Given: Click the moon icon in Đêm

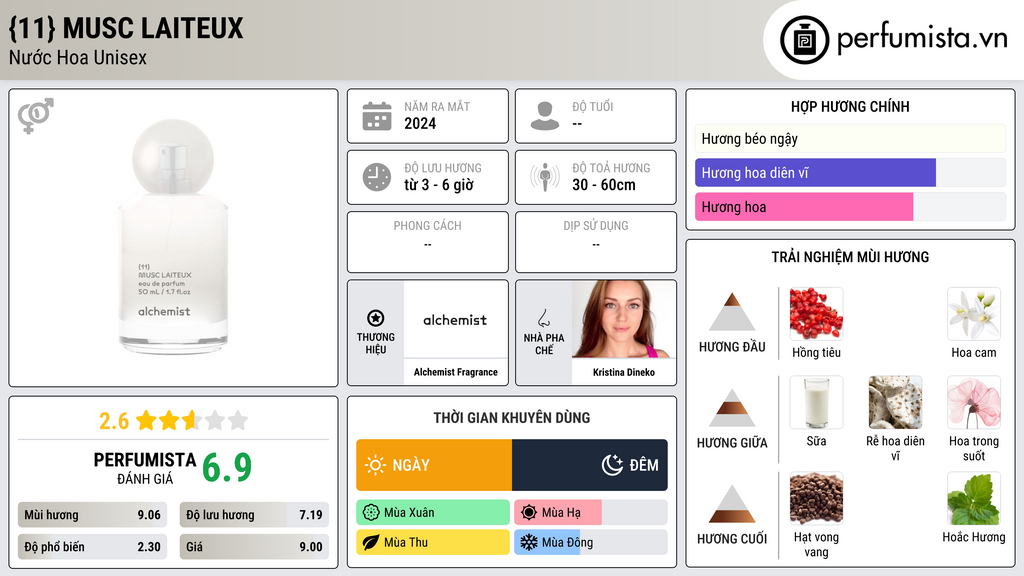Looking at the screenshot, I should (612, 465).
